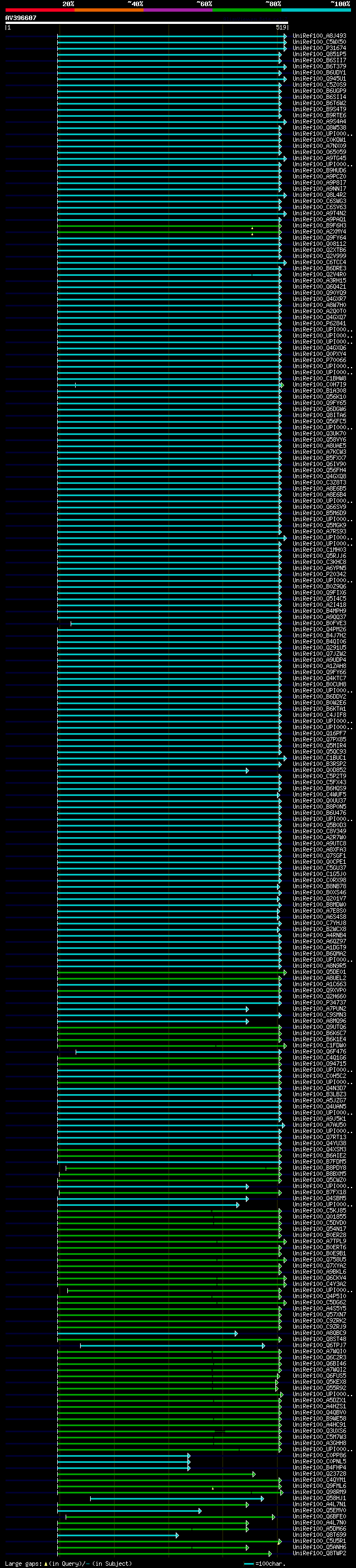Click the purple ~60% identity legend segment

pyautogui.click(x=177, y=10)
